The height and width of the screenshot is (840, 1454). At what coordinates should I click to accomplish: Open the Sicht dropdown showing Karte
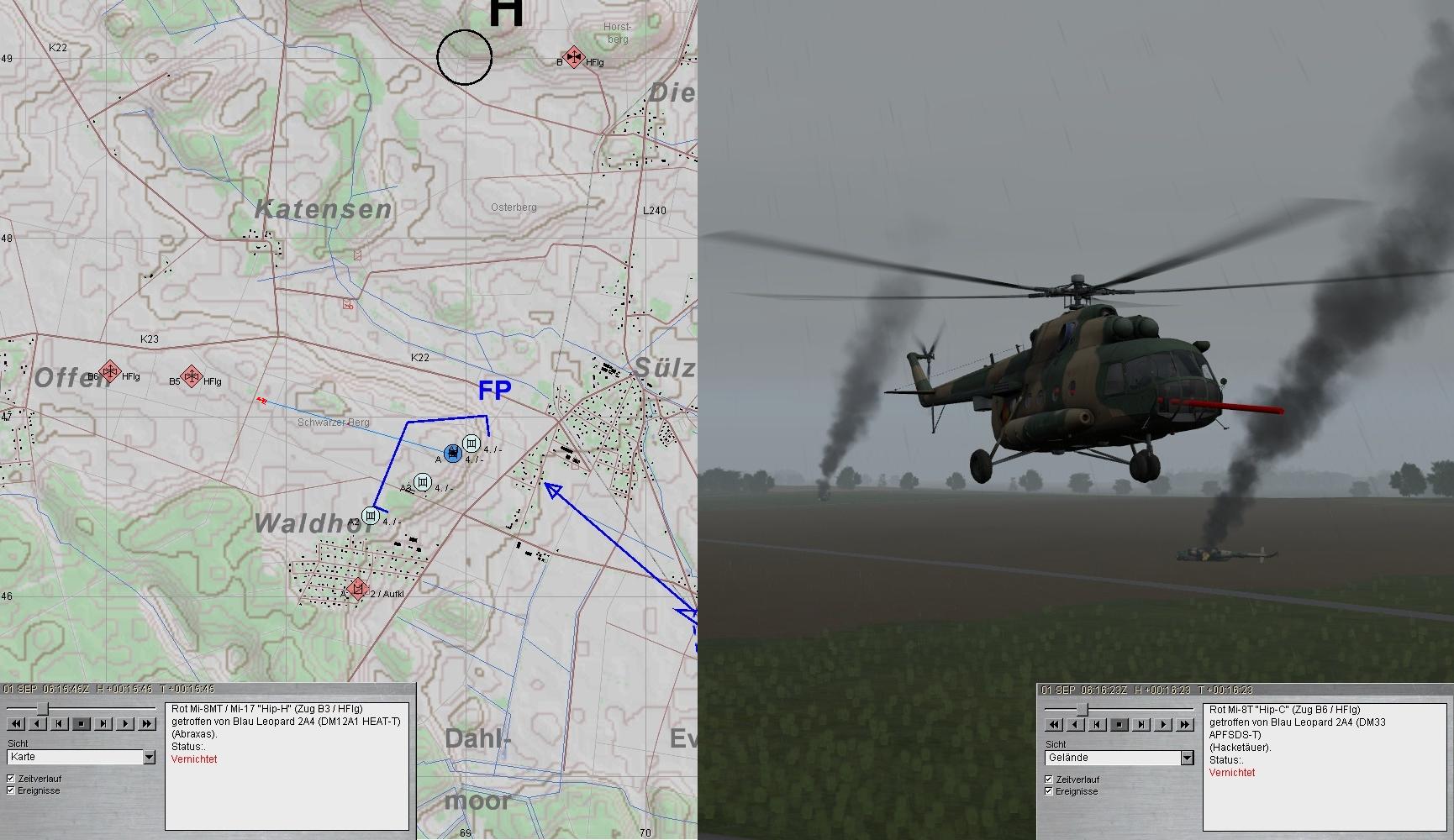(x=150, y=758)
